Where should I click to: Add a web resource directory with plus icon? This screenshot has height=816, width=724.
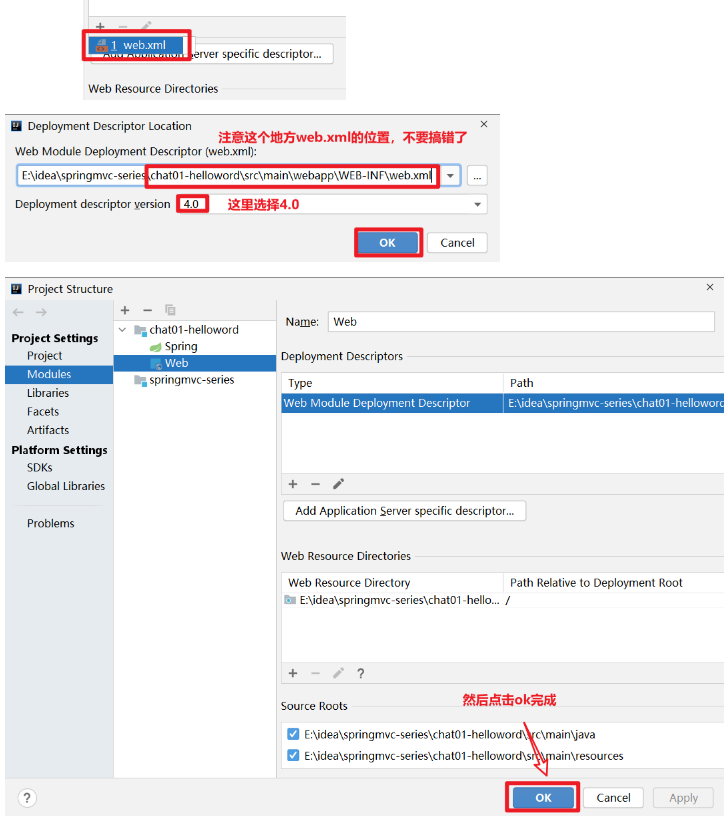point(293,673)
